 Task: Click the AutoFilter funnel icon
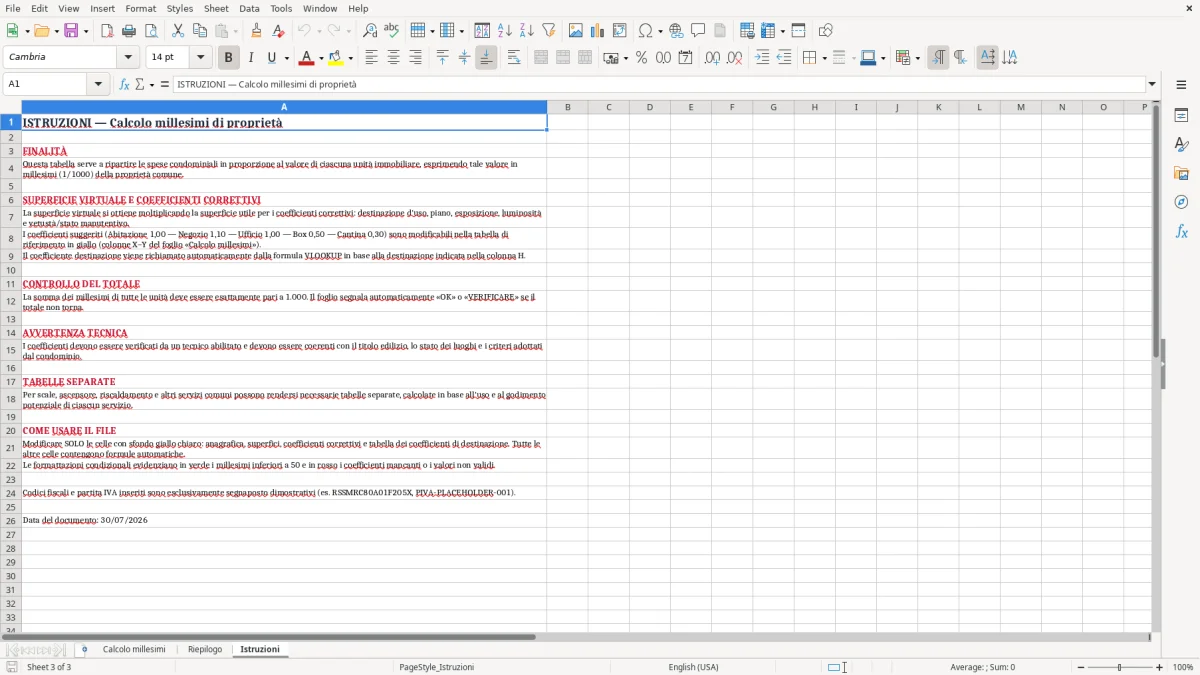[x=548, y=31]
